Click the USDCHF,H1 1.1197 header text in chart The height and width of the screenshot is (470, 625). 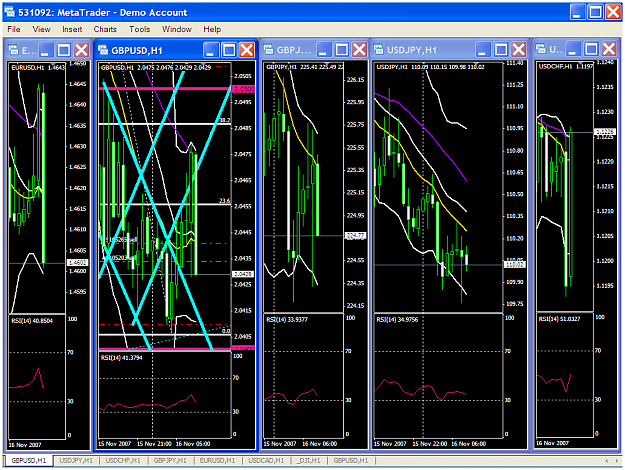pyautogui.click(x=566, y=66)
